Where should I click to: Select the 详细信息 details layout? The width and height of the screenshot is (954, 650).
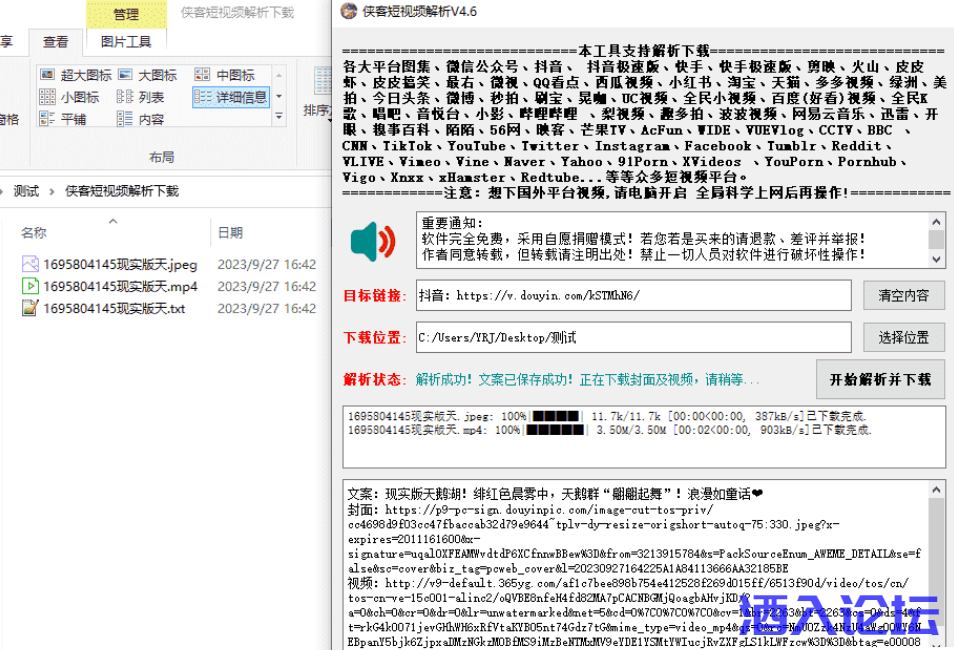pyautogui.click(x=231, y=97)
